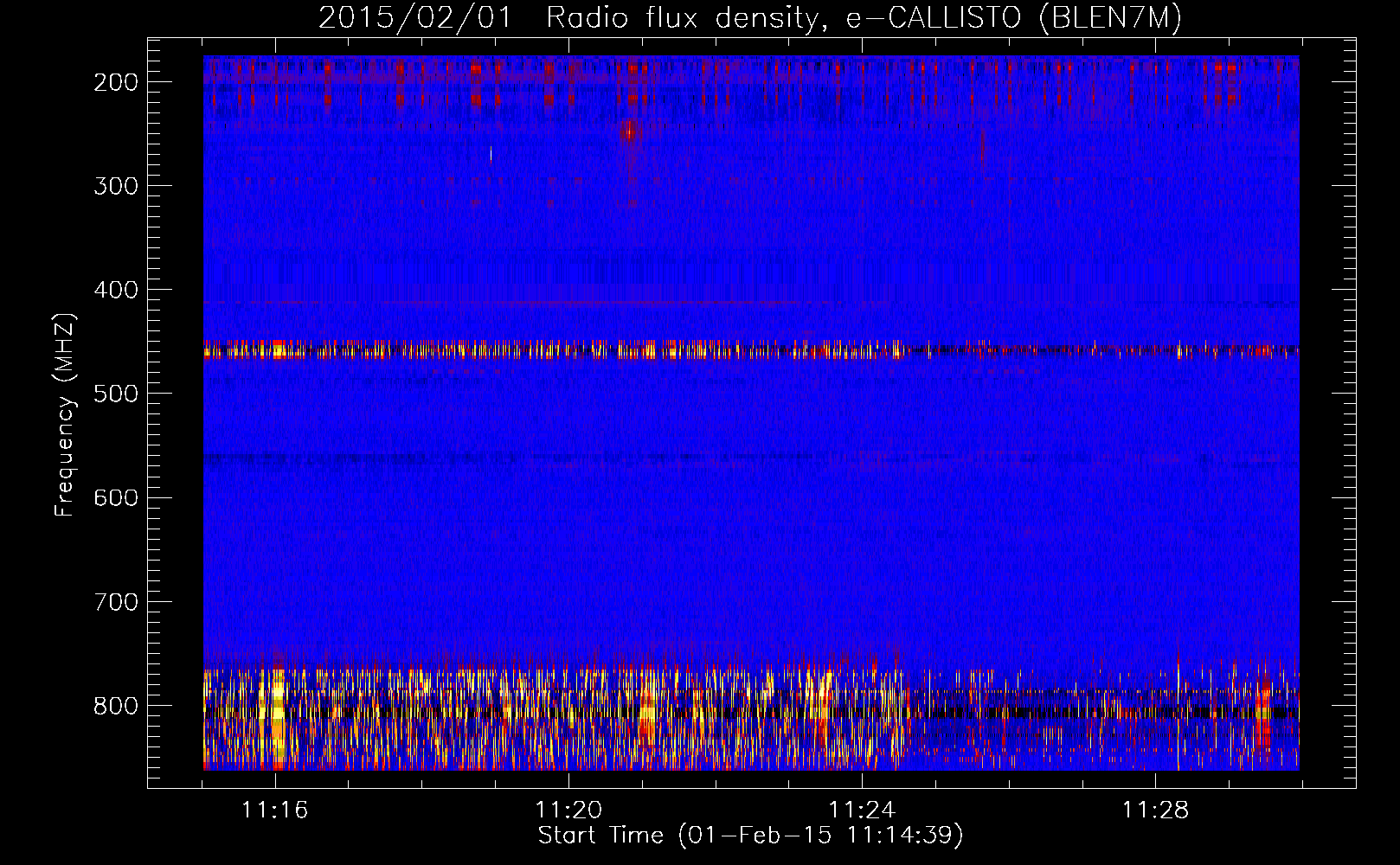
Task: Click the 700 frequency tick label
Action: 115,601
